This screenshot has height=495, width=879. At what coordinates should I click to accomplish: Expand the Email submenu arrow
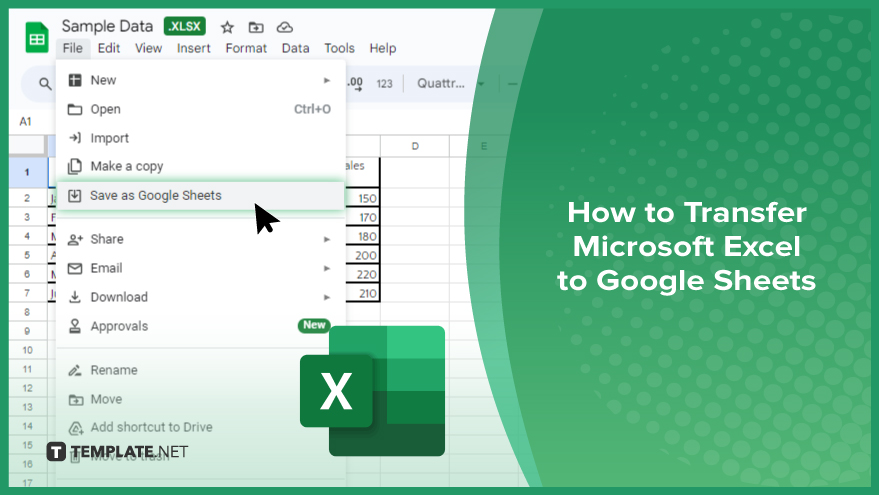coord(326,269)
